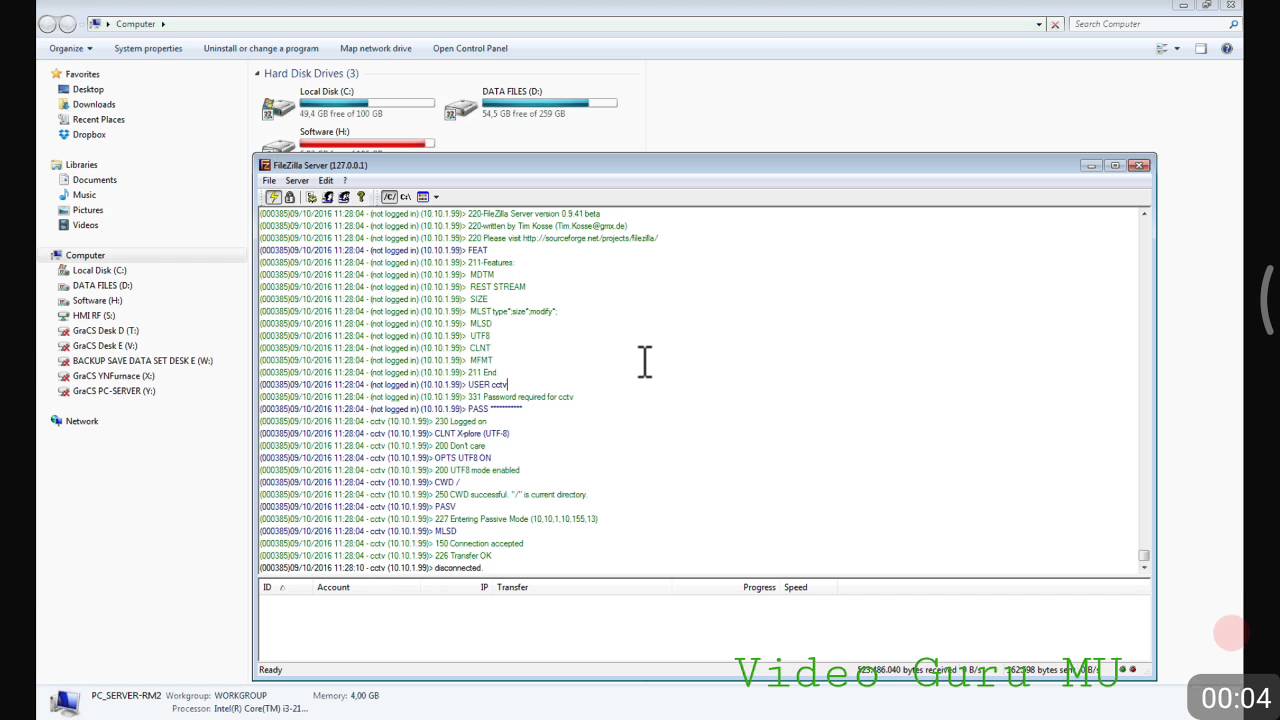Click log scrollbar up arrow
This screenshot has height=720, width=1280.
(1144, 214)
